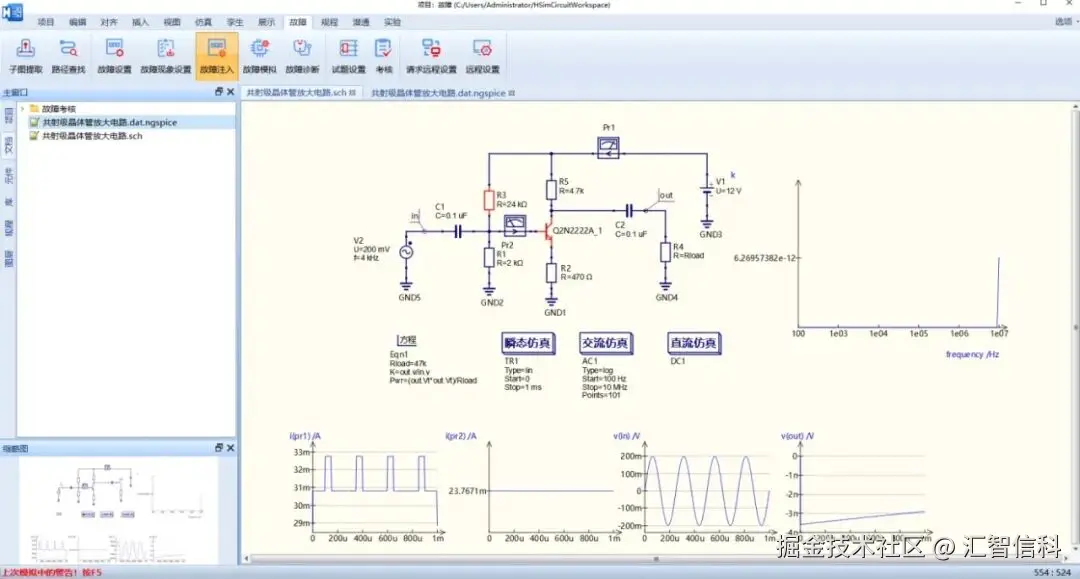Open the 仿真 simulation menu
This screenshot has height=579, width=1080.
click(204, 22)
